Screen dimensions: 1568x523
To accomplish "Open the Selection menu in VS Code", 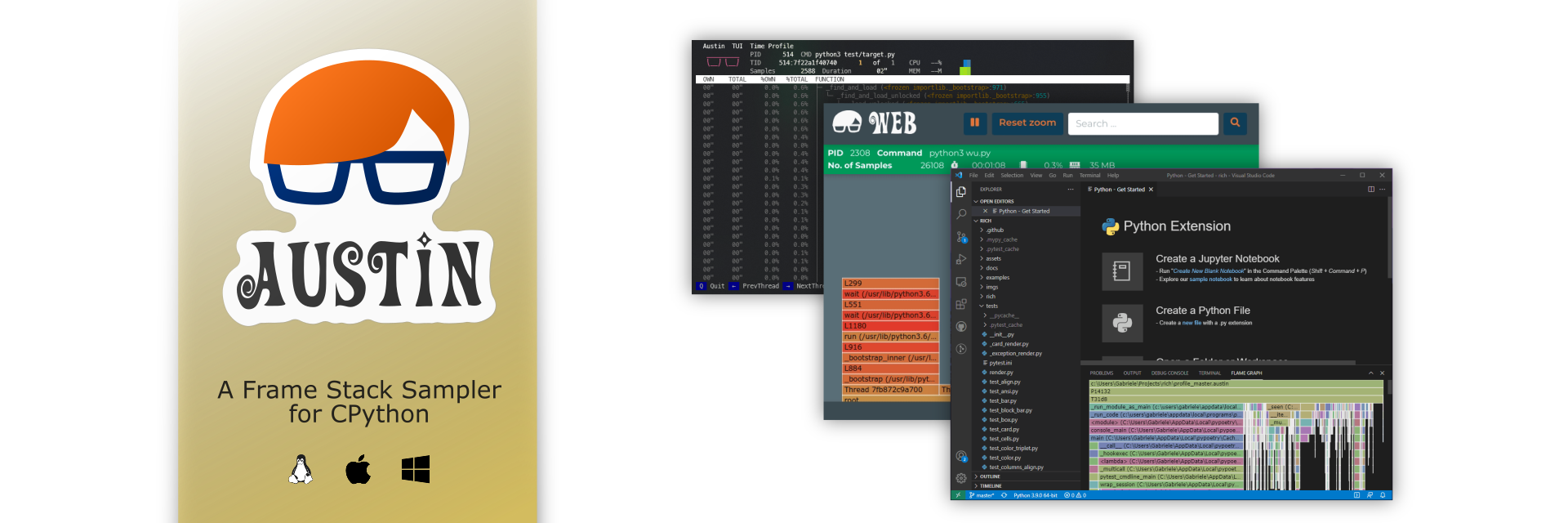I will tap(1012, 175).
